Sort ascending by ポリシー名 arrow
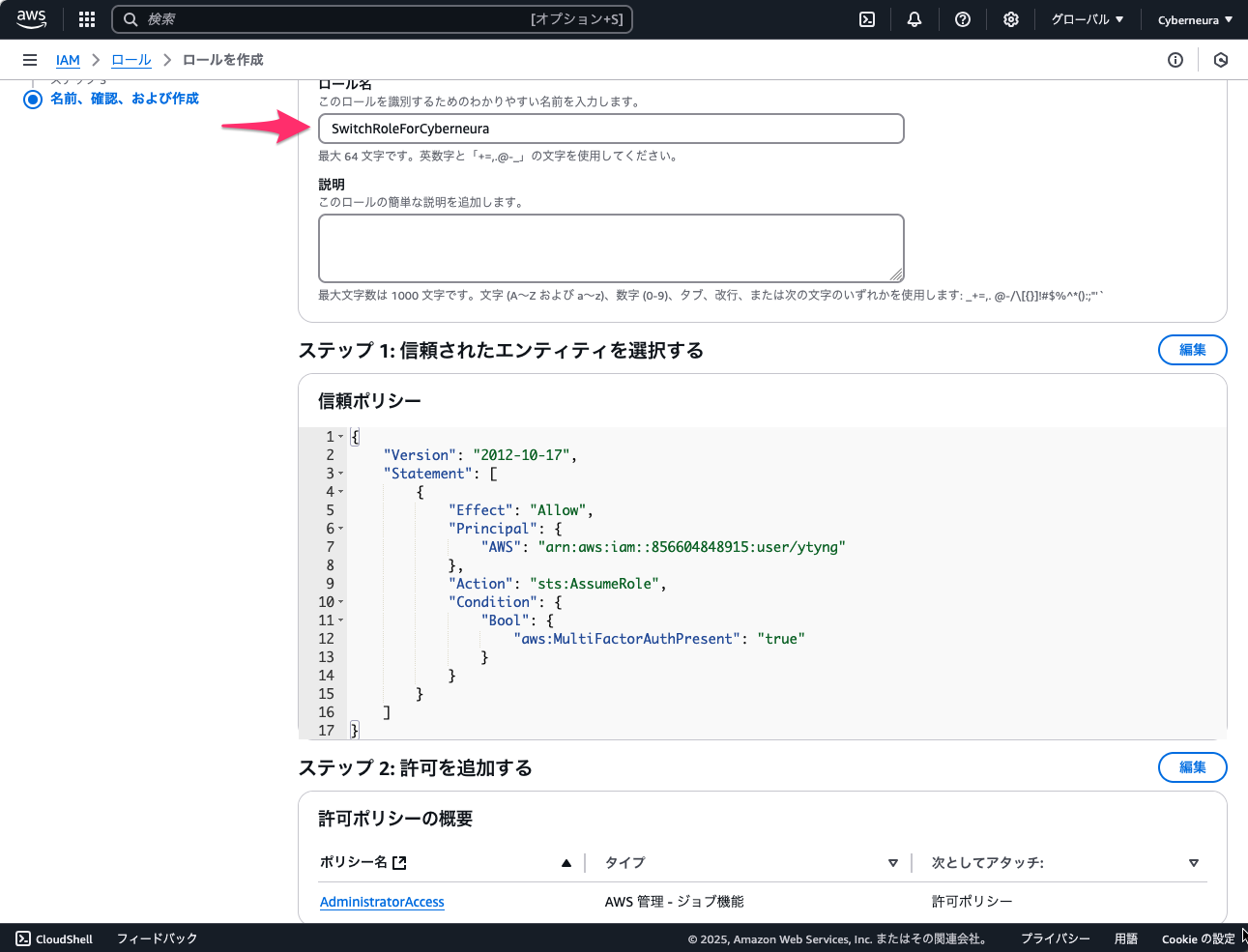The image size is (1248, 952). (566, 863)
